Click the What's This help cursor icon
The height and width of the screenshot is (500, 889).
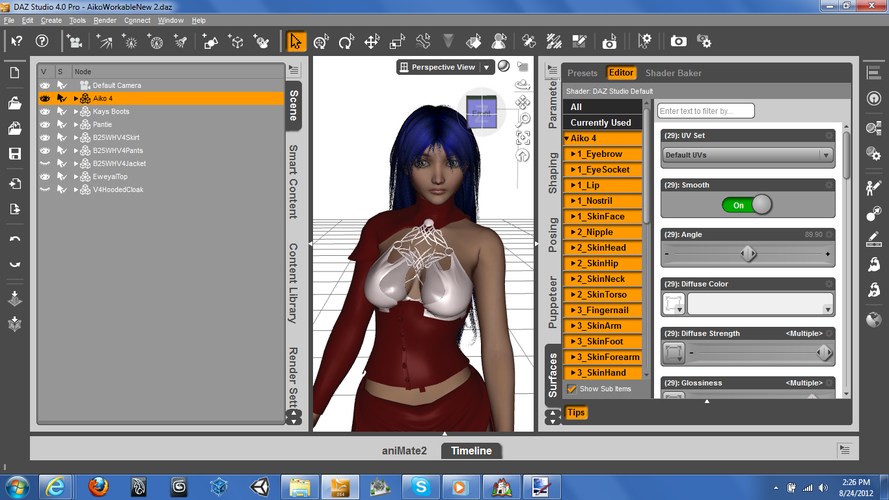click(16, 41)
